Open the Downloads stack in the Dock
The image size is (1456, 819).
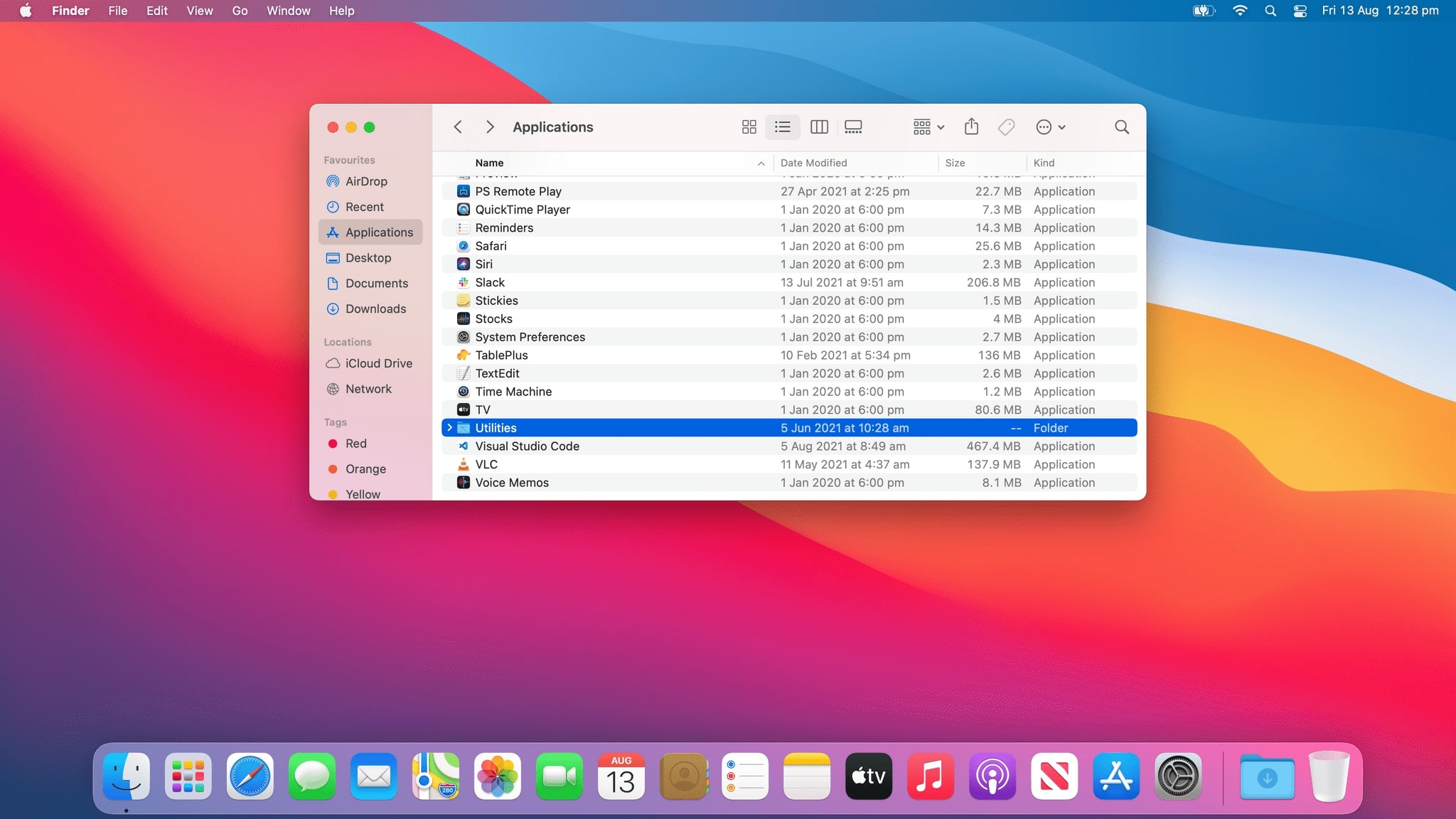1267,776
